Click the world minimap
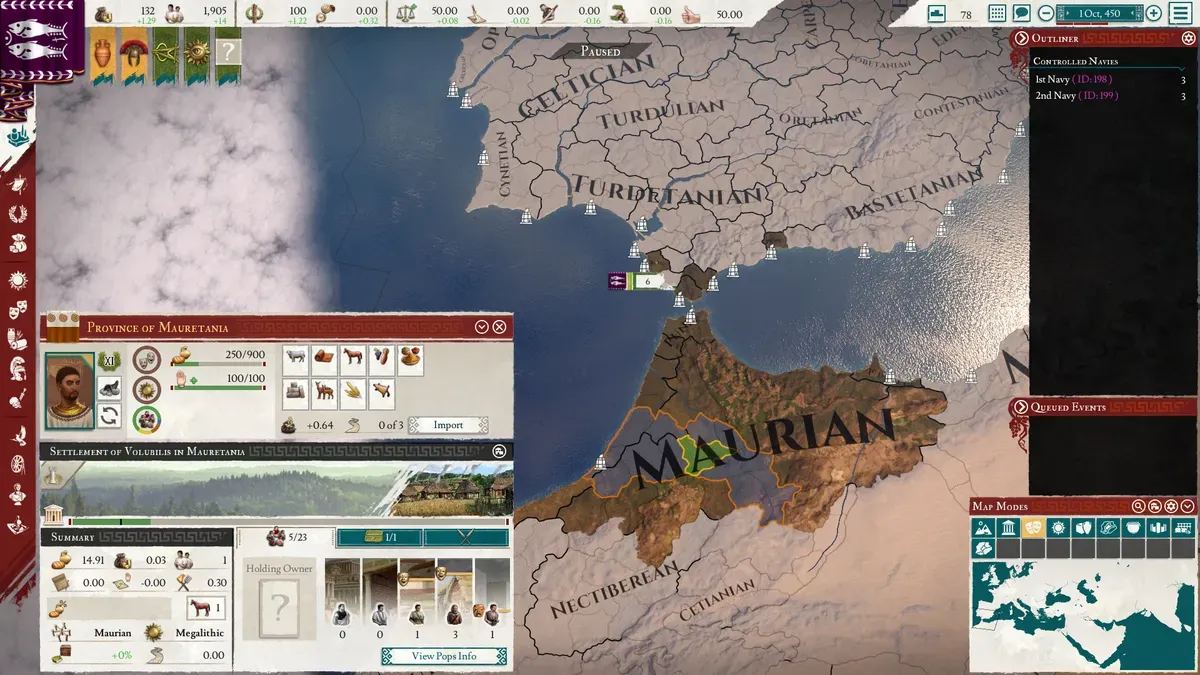The image size is (1200, 675). coord(1083,617)
